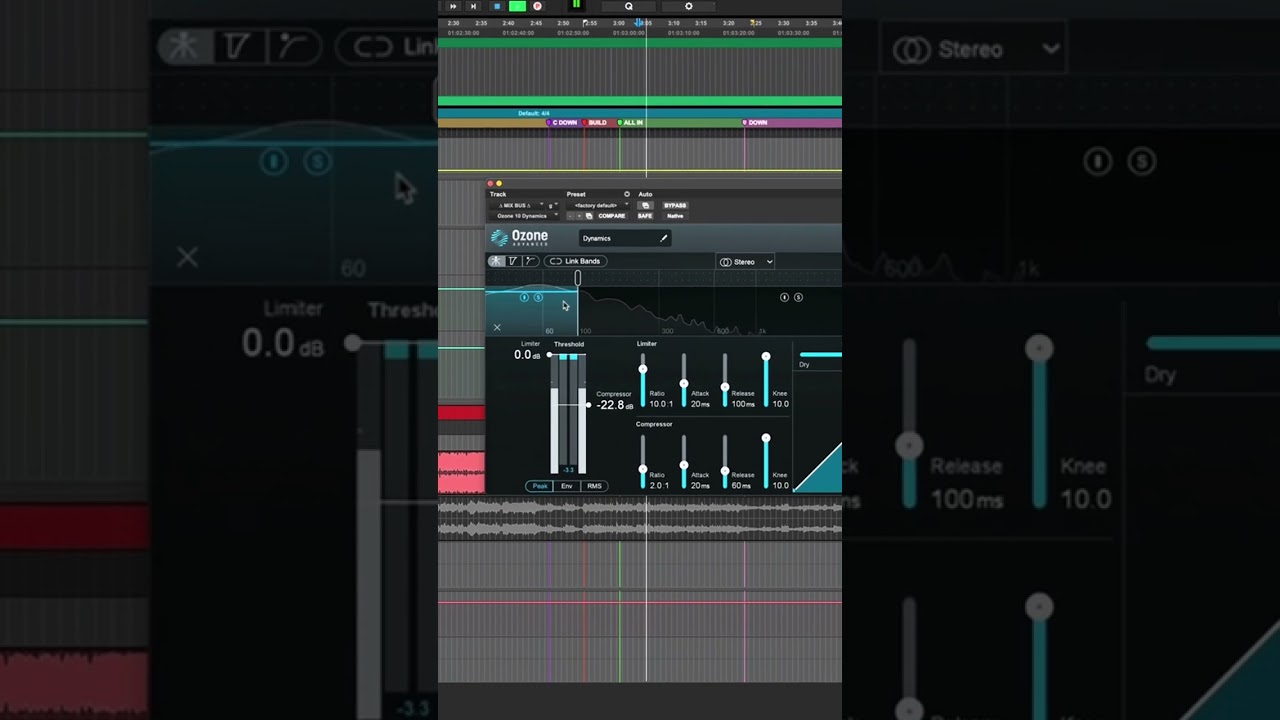
Task: Click the Limiter threshold 0.0 dB value
Action: (x=529, y=354)
